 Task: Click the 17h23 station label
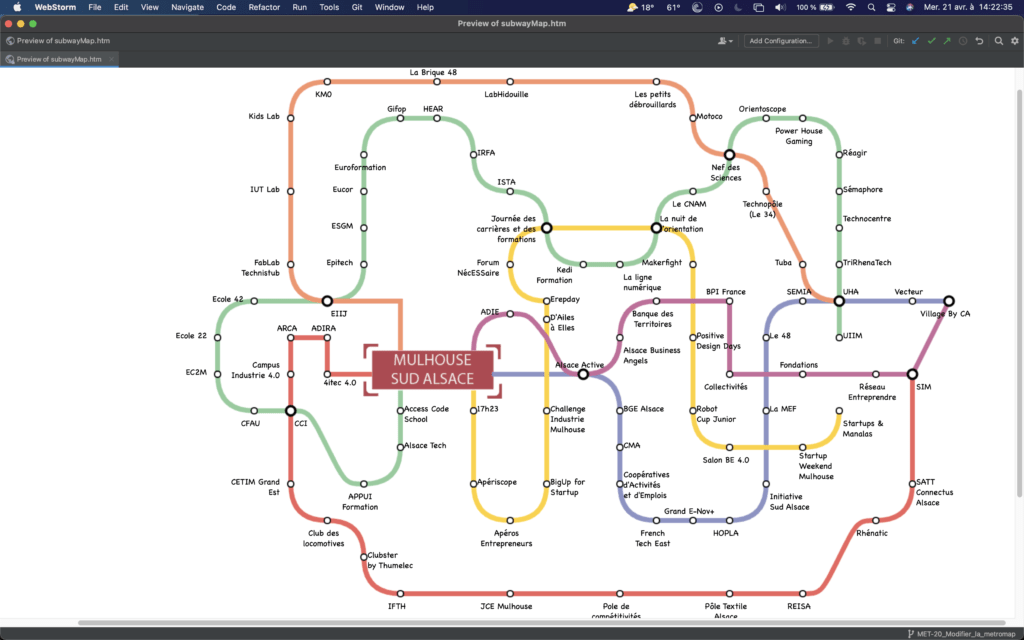tap(487, 409)
